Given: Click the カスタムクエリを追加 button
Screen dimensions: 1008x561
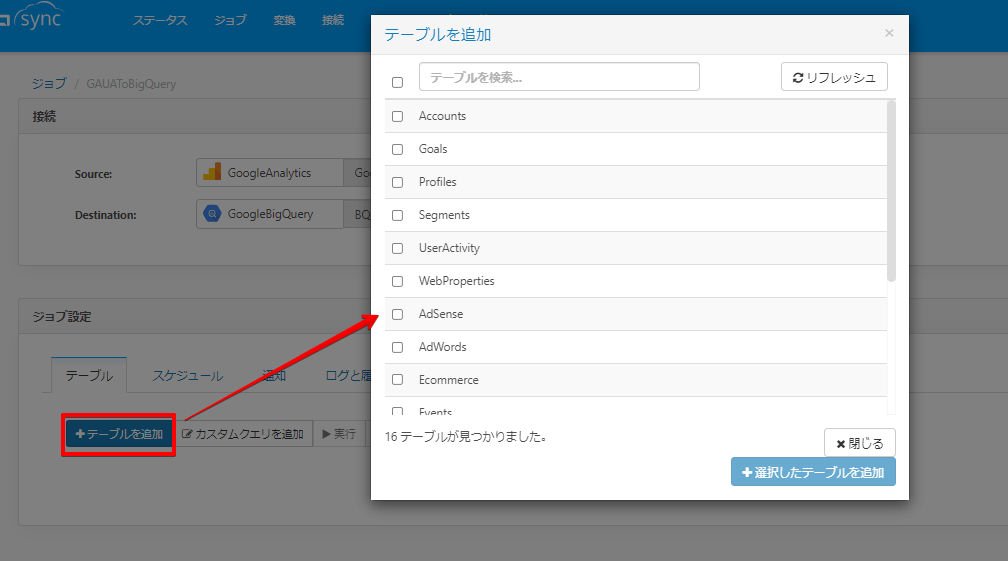Looking at the screenshot, I should point(243,434).
